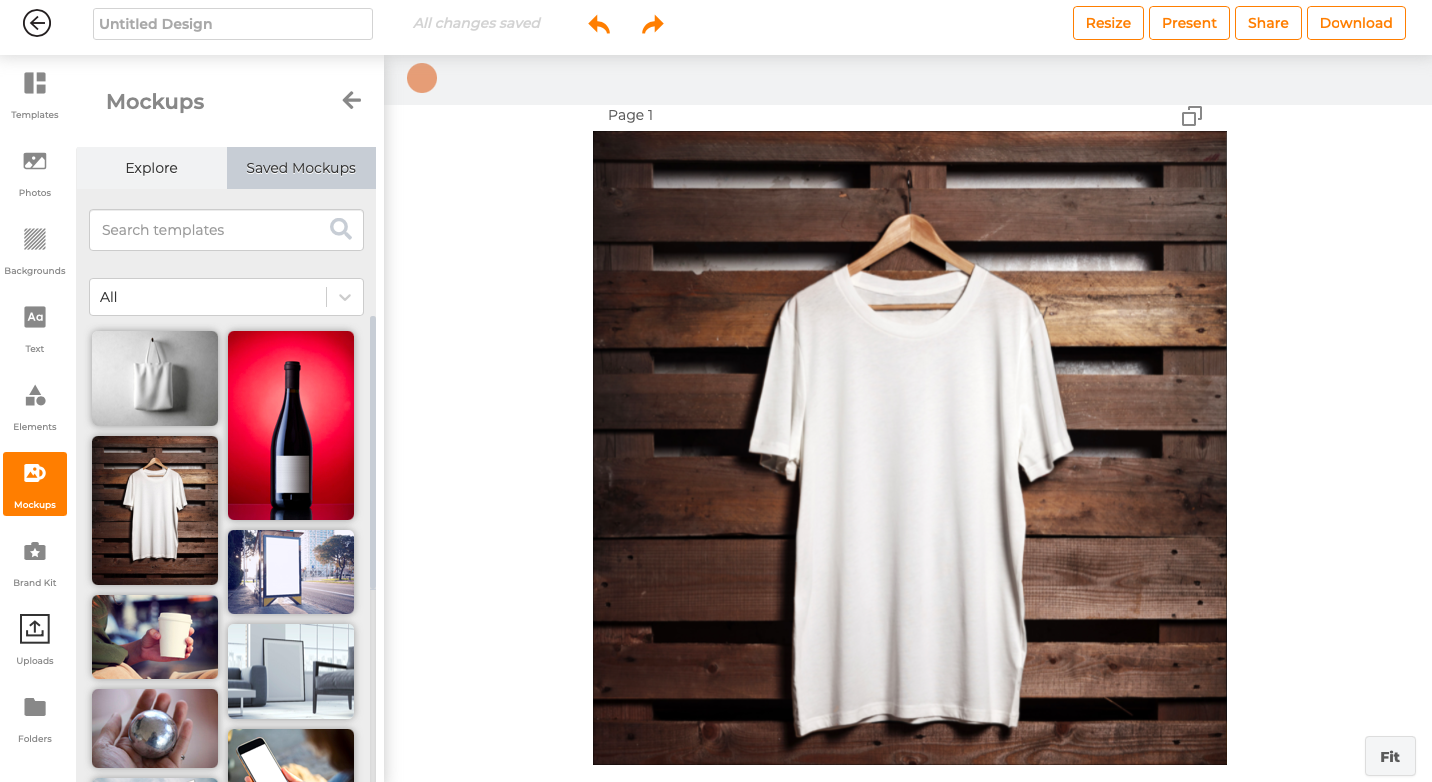Duplicate Page 1 using the copy icon
Viewport: 1432px width, 782px height.
[1191, 116]
